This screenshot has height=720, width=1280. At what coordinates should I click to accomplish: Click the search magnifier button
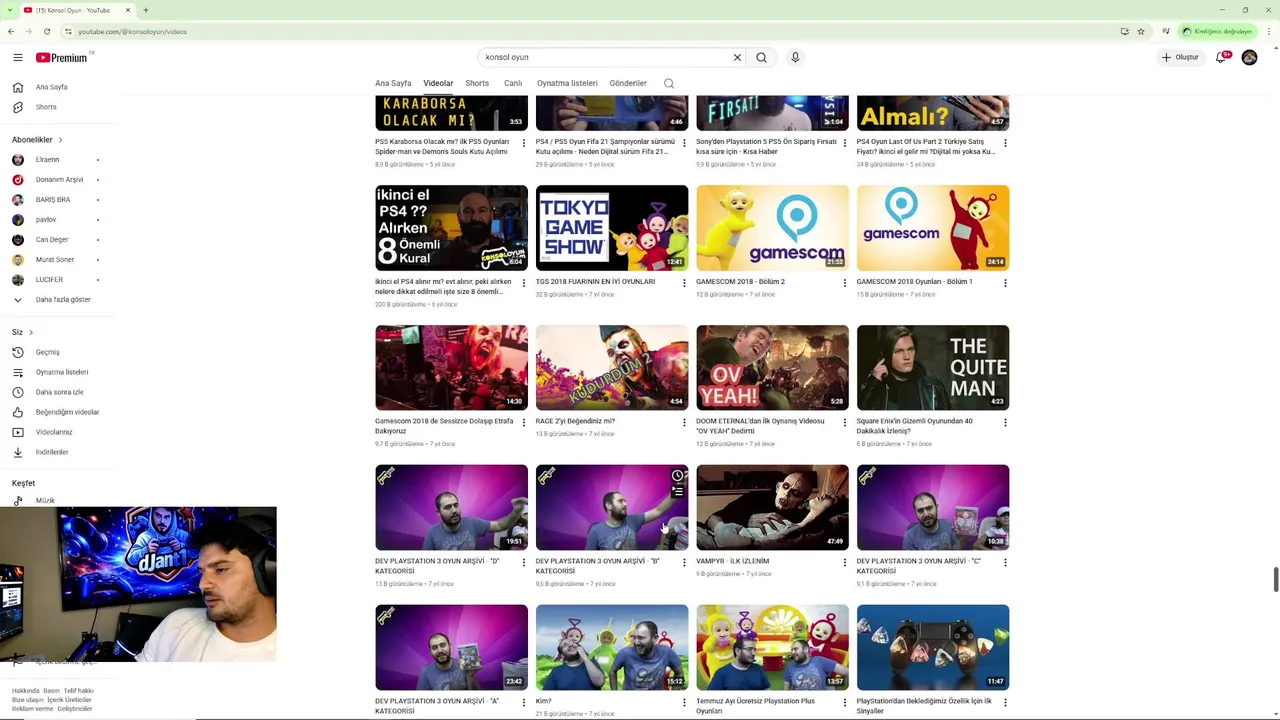point(762,57)
